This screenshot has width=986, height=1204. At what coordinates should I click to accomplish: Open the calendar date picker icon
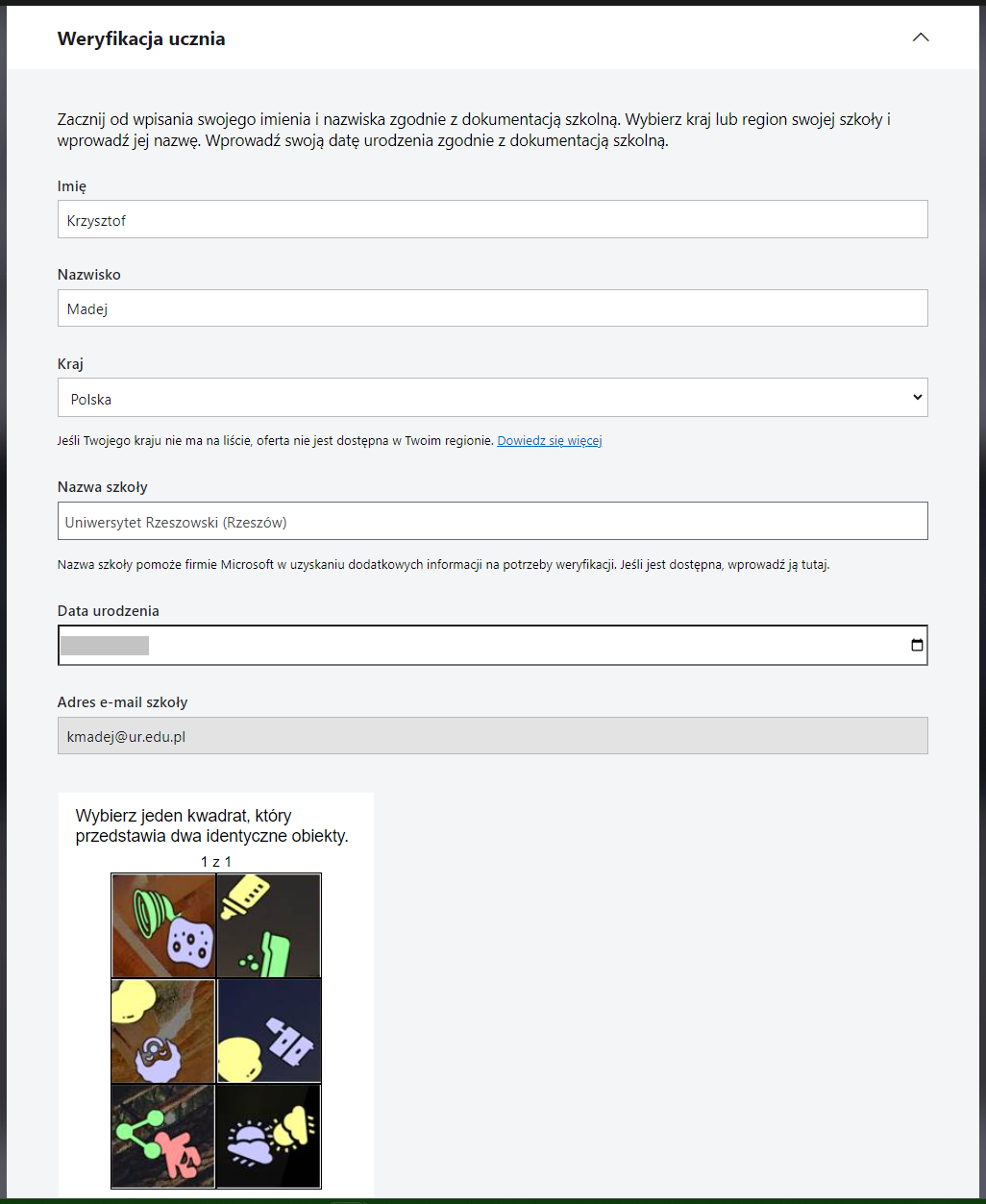[x=917, y=646]
